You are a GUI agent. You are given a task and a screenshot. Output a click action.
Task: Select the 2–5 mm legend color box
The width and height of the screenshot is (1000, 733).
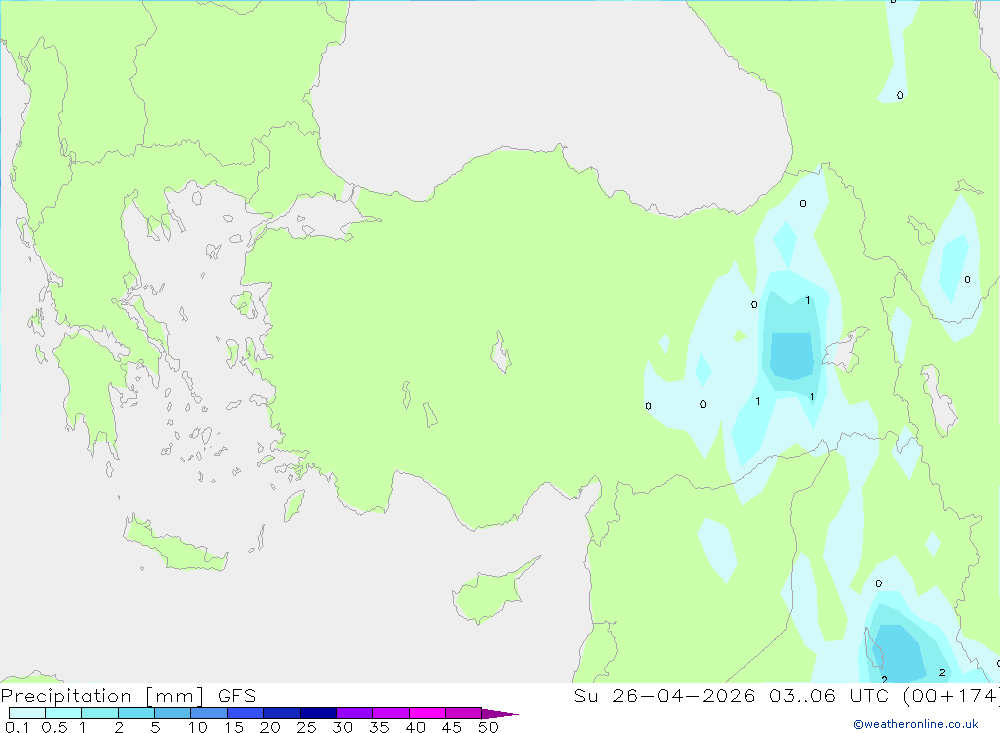pyautogui.click(x=136, y=713)
